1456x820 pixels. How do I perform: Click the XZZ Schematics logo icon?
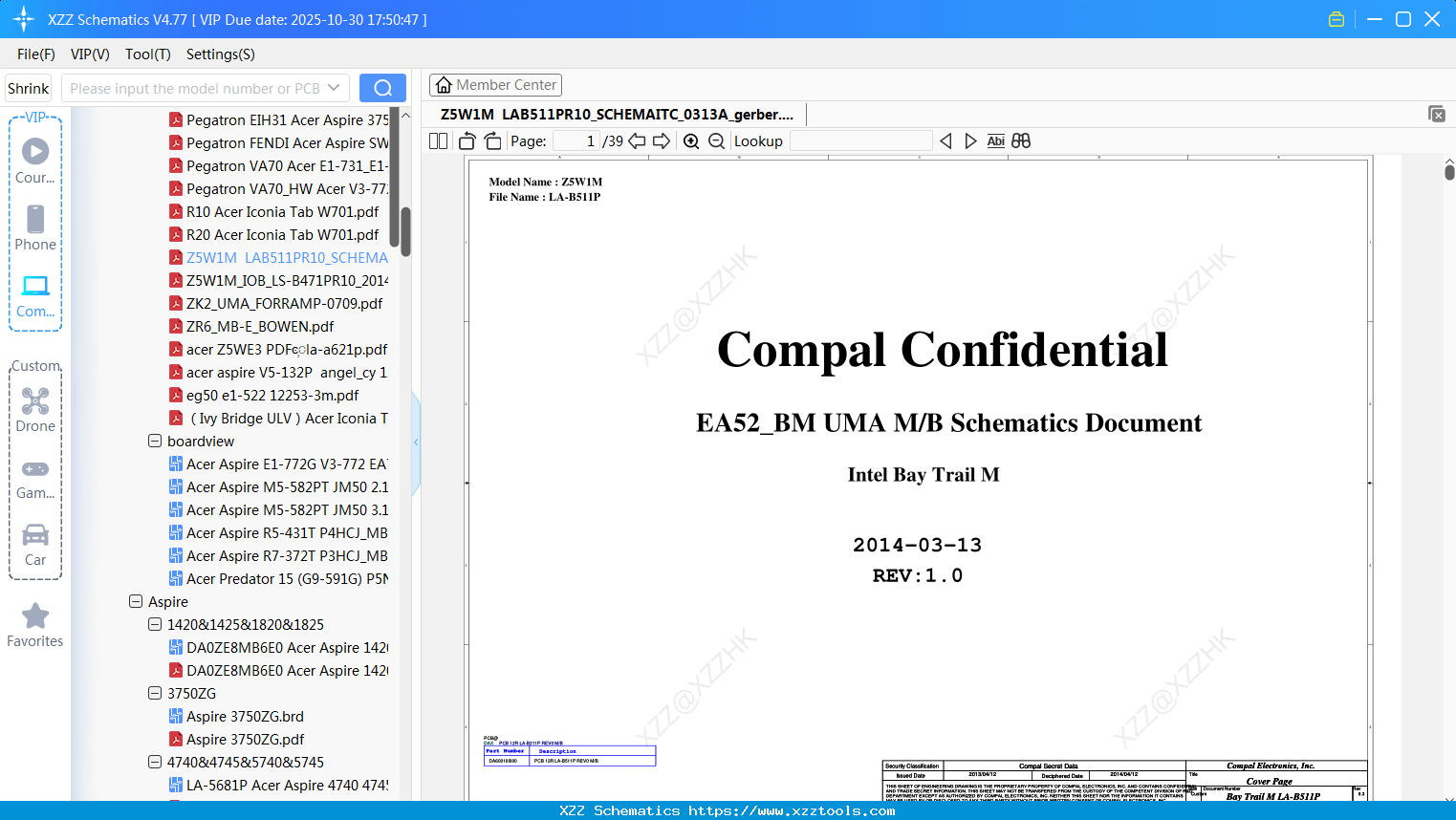pos(24,19)
